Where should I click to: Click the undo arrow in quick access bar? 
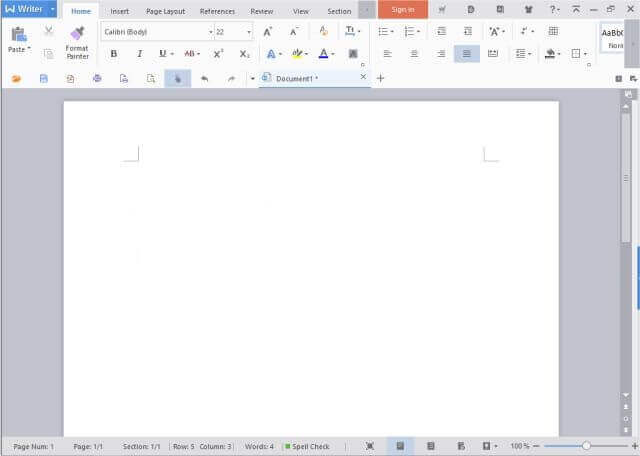point(204,78)
